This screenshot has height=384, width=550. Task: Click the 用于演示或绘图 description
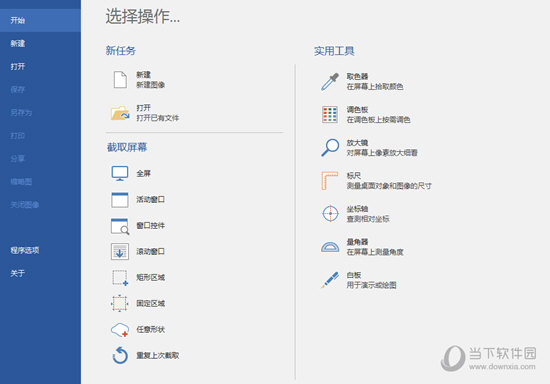pos(371,285)
